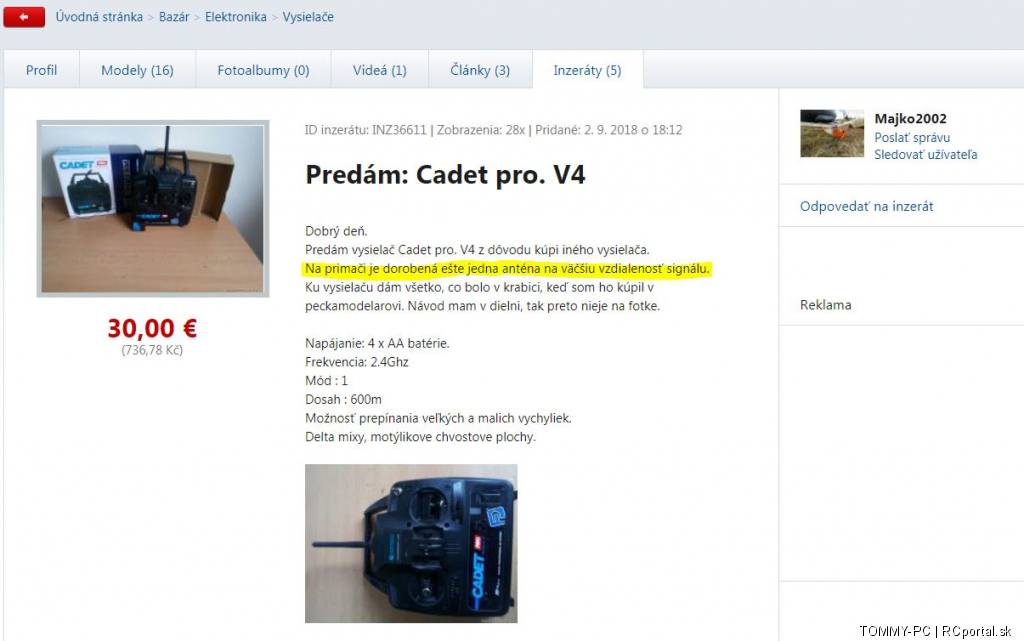Click Odpovedať na inzerát
The height and width of the screenshot is (641, 1024).
coord(867,206)
